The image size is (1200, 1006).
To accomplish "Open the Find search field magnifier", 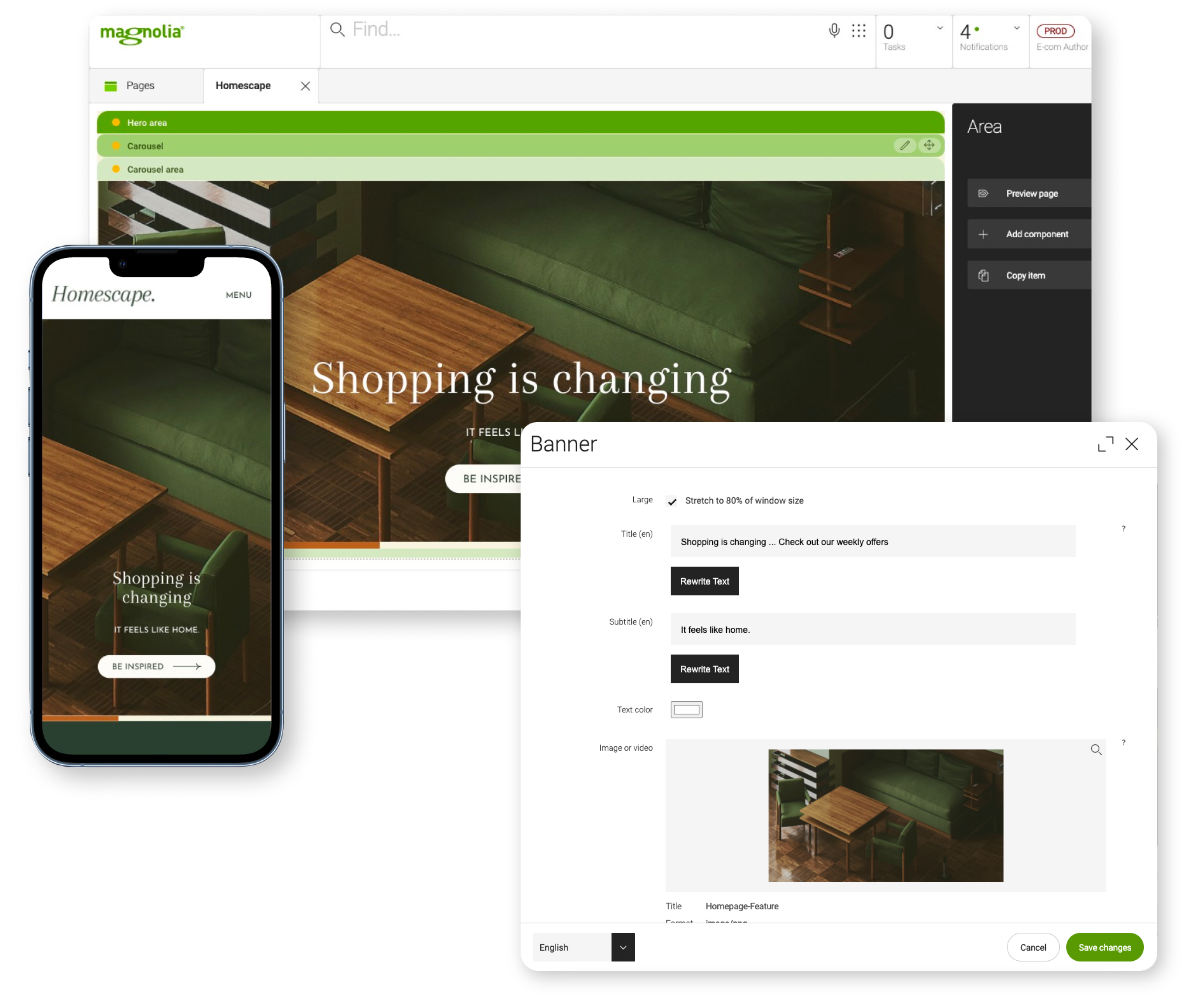I will (x=337, y=29).
